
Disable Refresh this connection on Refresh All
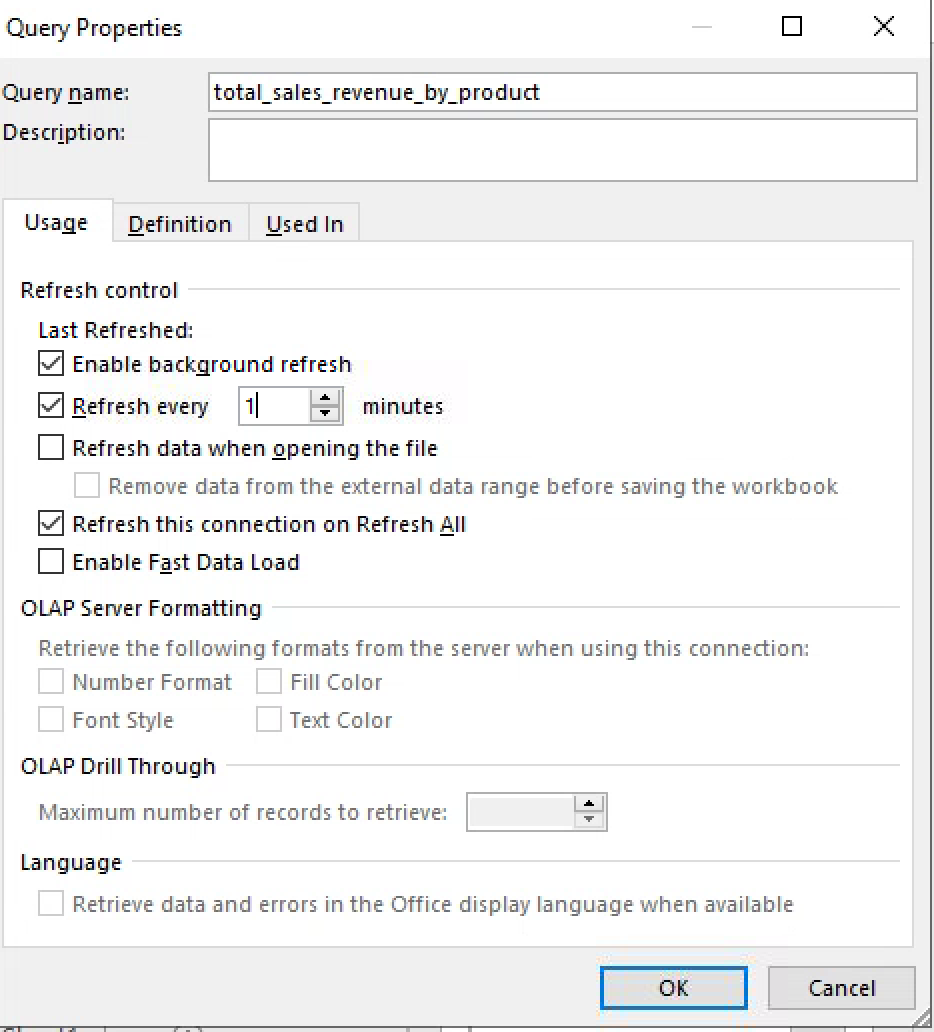[50, 523]
